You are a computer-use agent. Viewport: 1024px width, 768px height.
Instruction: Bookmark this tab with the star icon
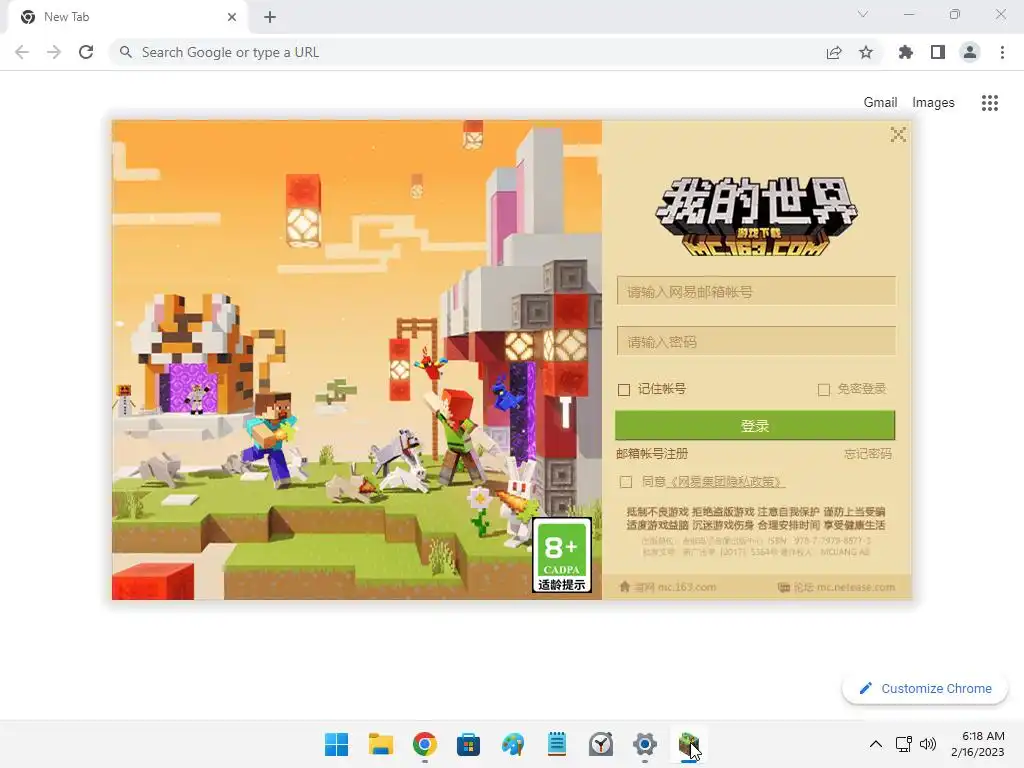(x=866, y=52)
